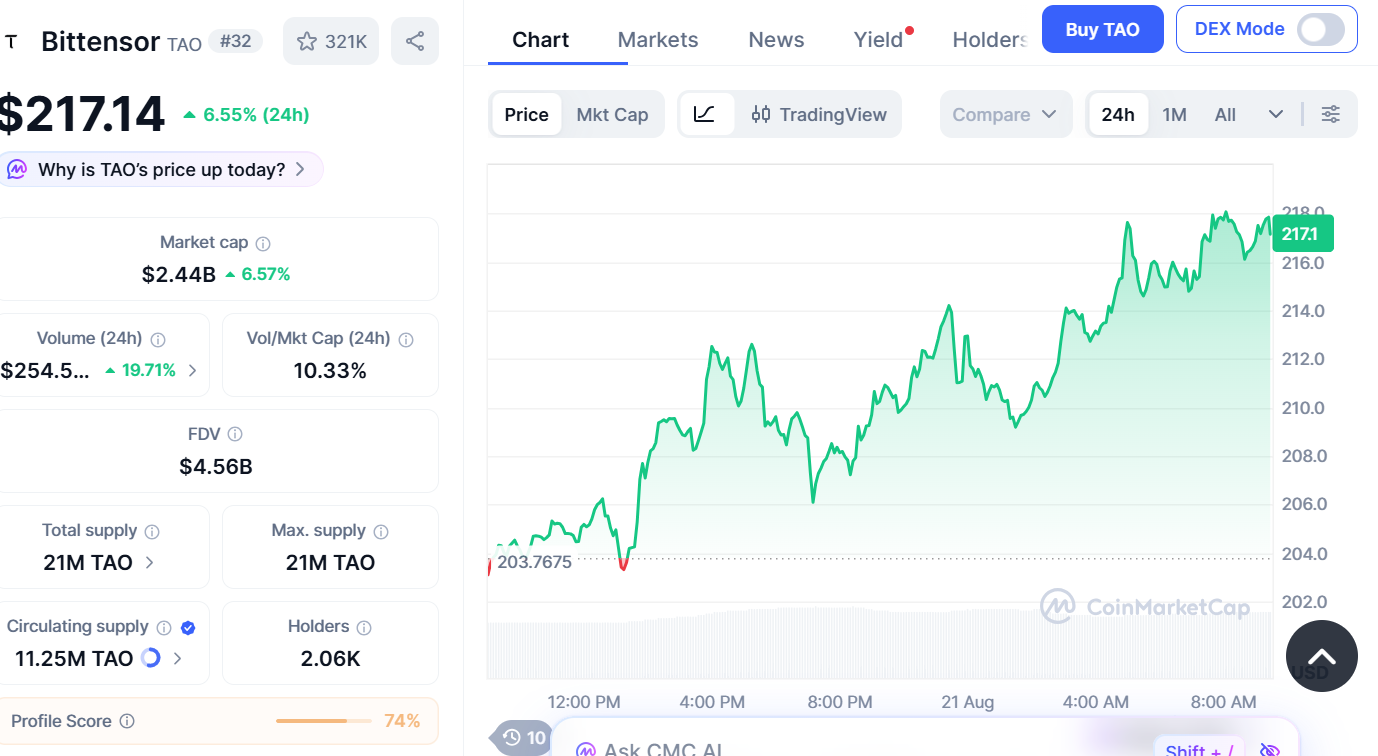
Task: Open the Markets tab
Action: coord(658,40)
